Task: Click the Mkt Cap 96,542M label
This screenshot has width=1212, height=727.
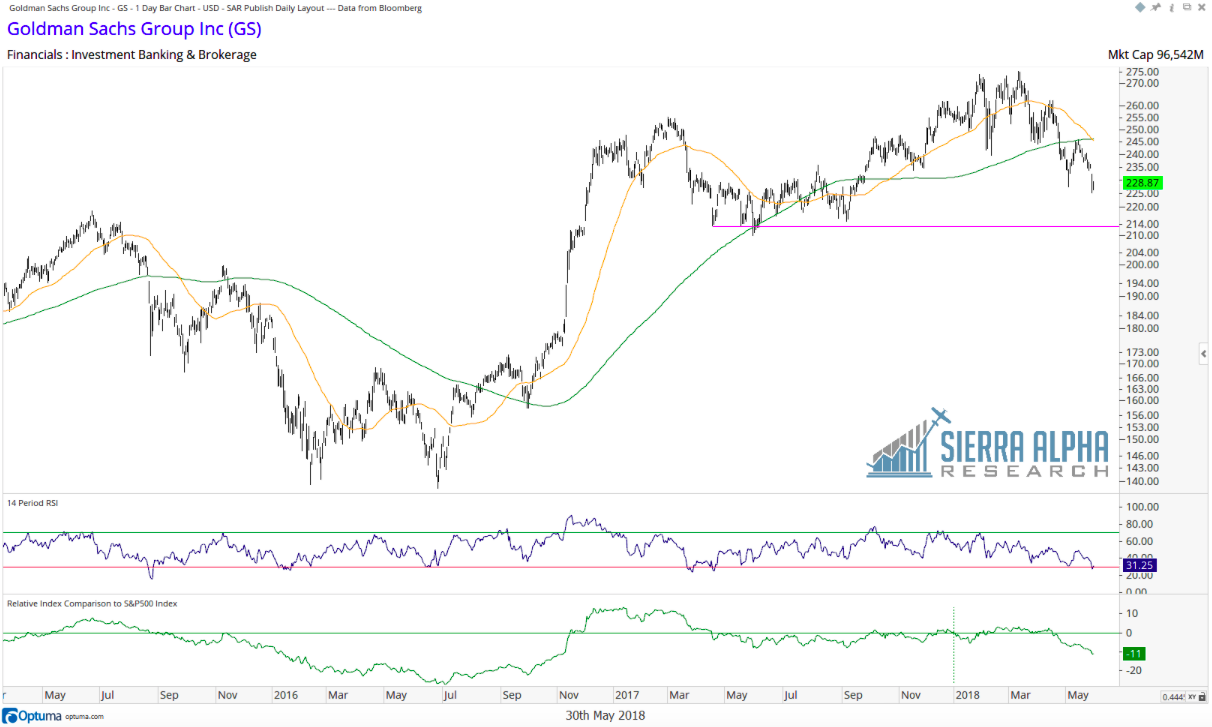Action: point(1155,55)
